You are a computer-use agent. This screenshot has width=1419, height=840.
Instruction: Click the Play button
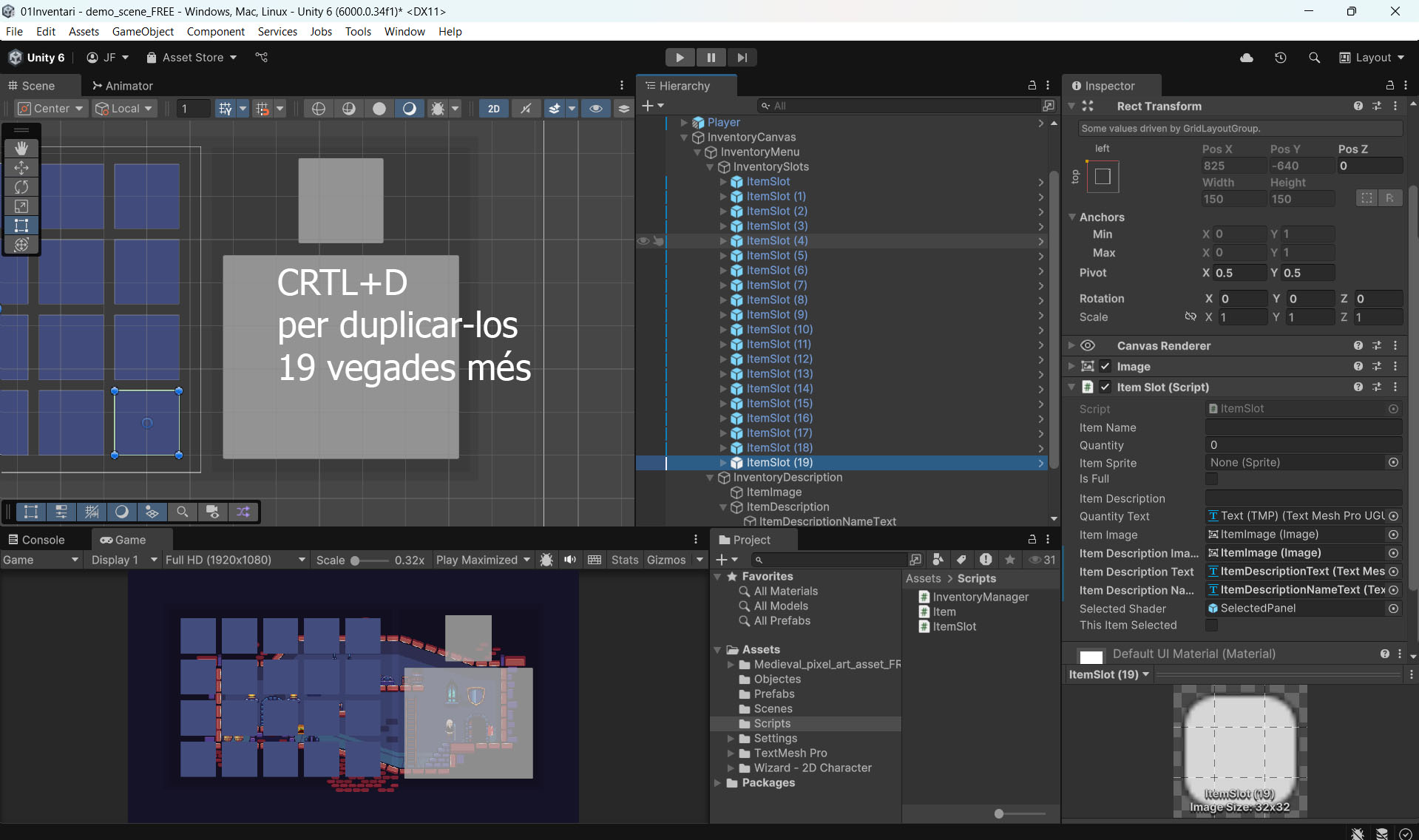(680, 58)
